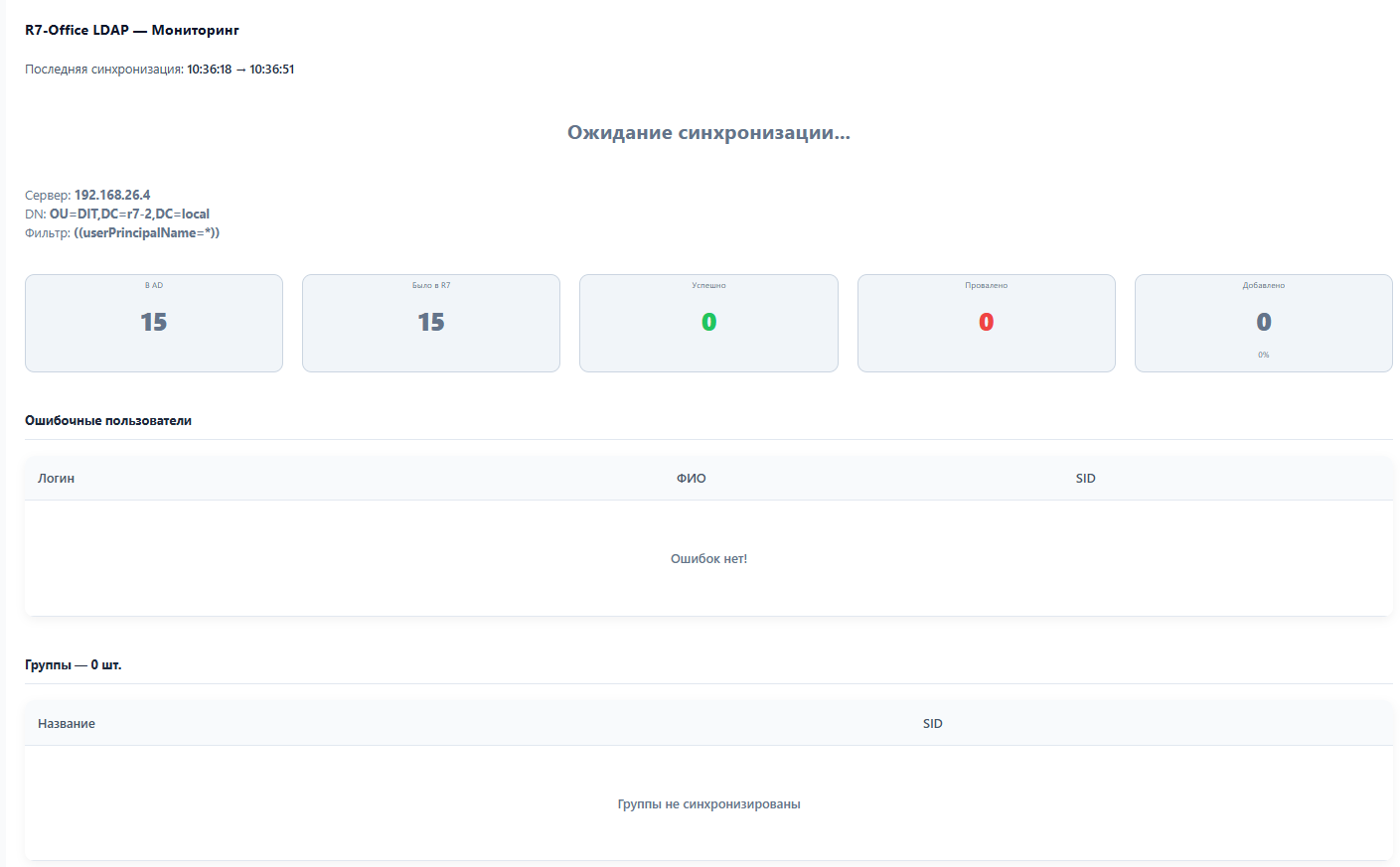Click the last synchronization time 10:36:18 → 10:36:51
This screenshot has height=867, width=1400.
(x=240, y=70)
